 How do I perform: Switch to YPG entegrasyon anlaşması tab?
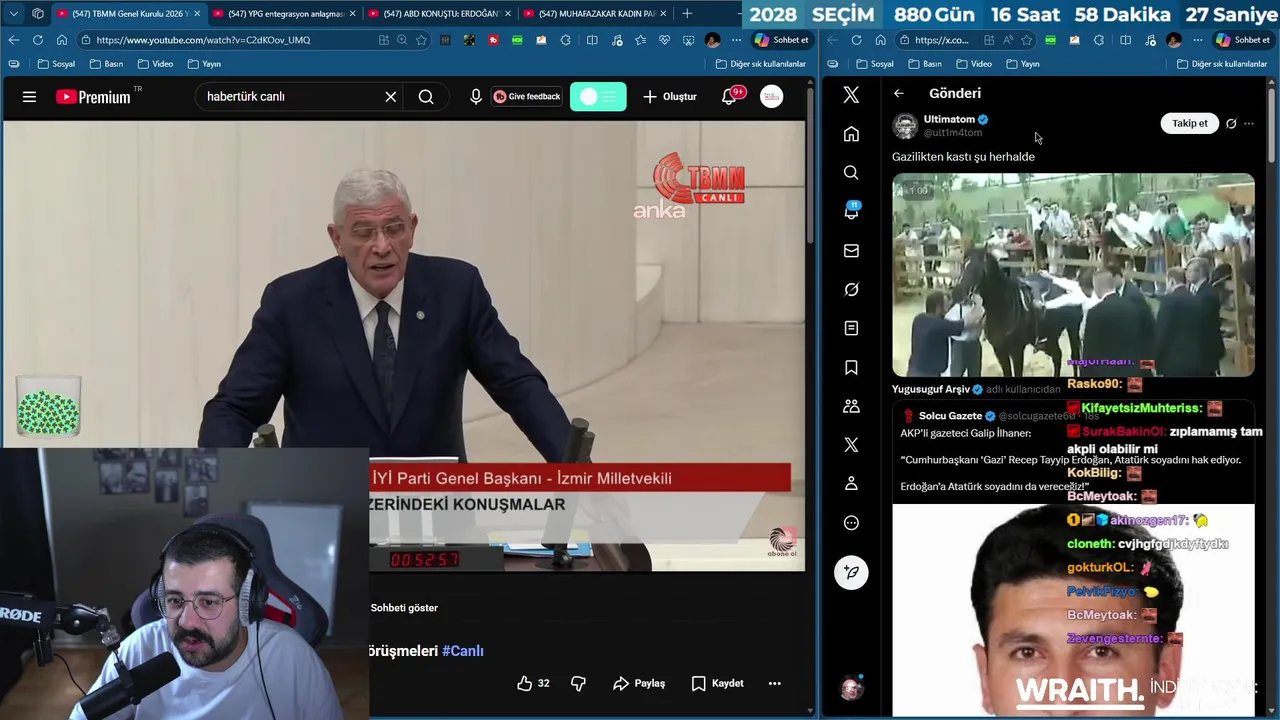click(285, 14)
